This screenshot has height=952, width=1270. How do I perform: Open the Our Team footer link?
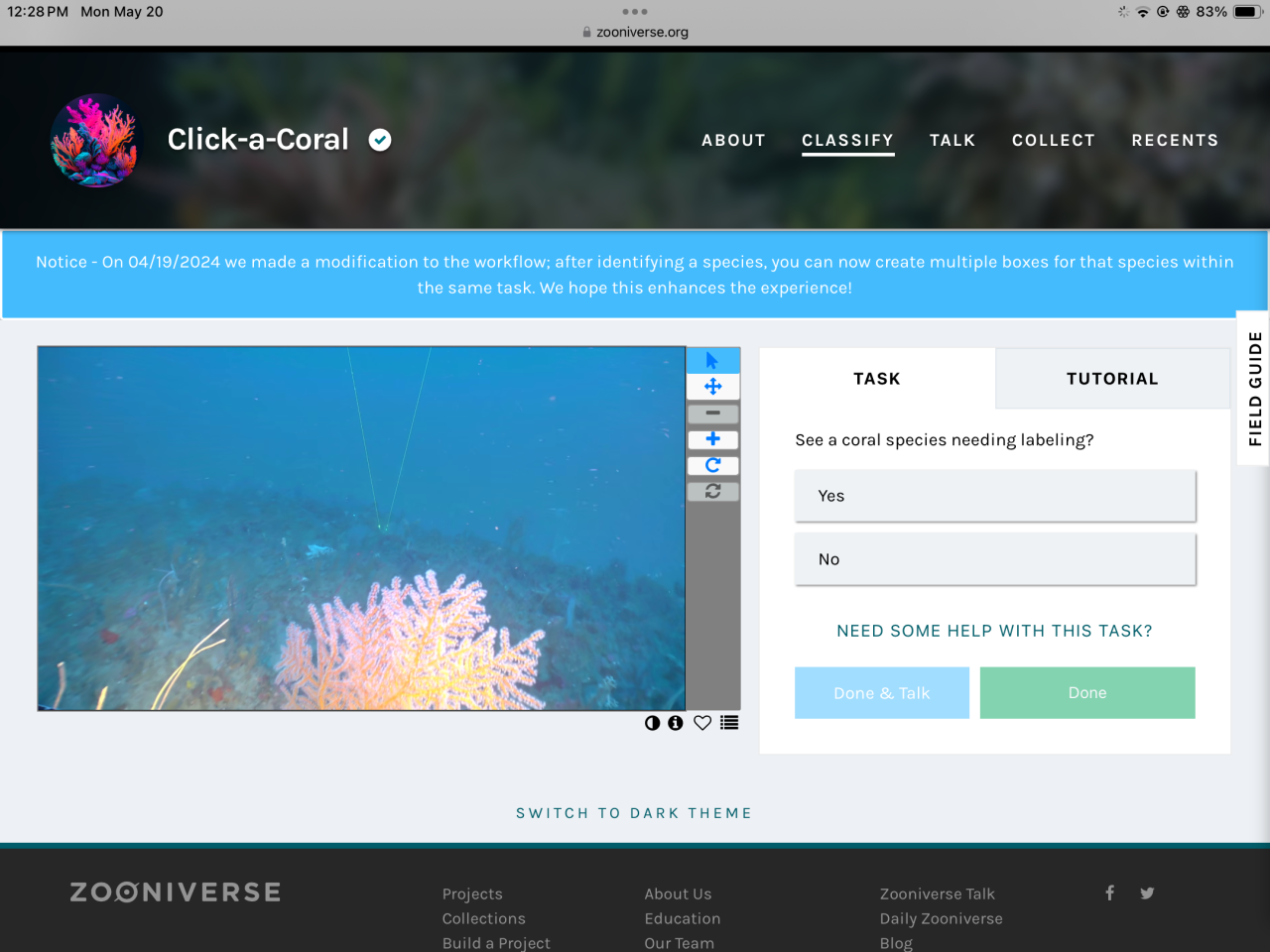coord(680,943)
